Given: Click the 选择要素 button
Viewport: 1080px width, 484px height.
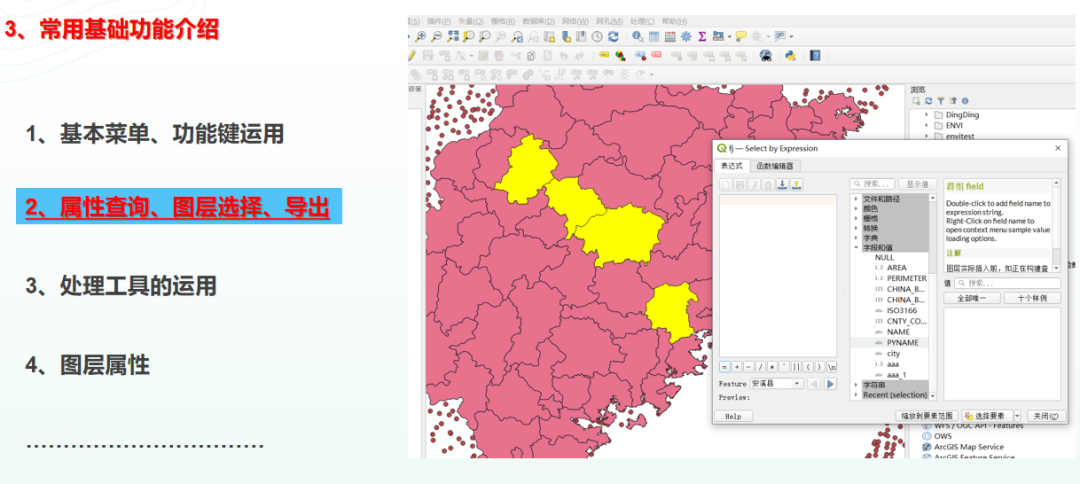Looking at the screenshot, I should pos(987,417).
